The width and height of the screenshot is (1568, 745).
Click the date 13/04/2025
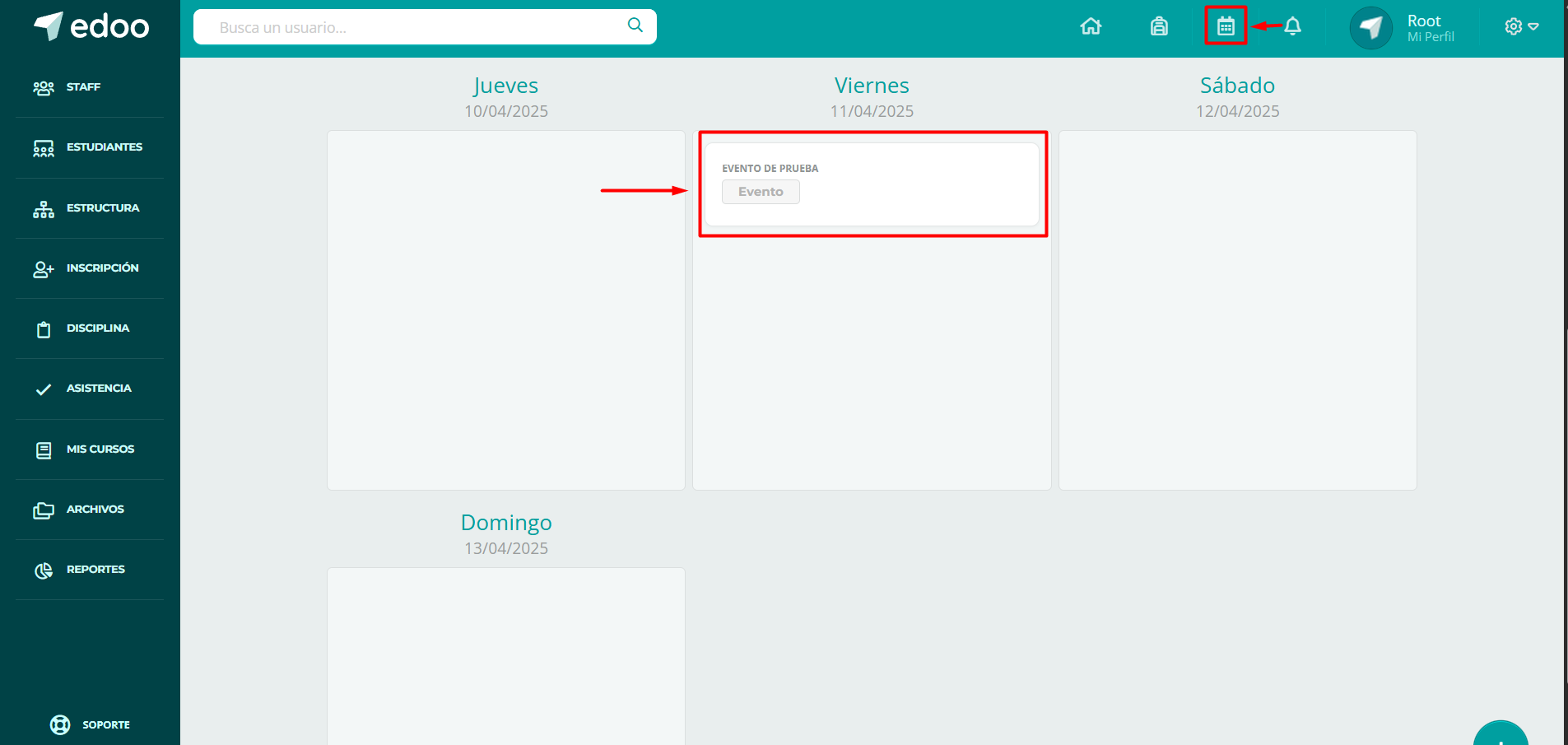(506, 548)
